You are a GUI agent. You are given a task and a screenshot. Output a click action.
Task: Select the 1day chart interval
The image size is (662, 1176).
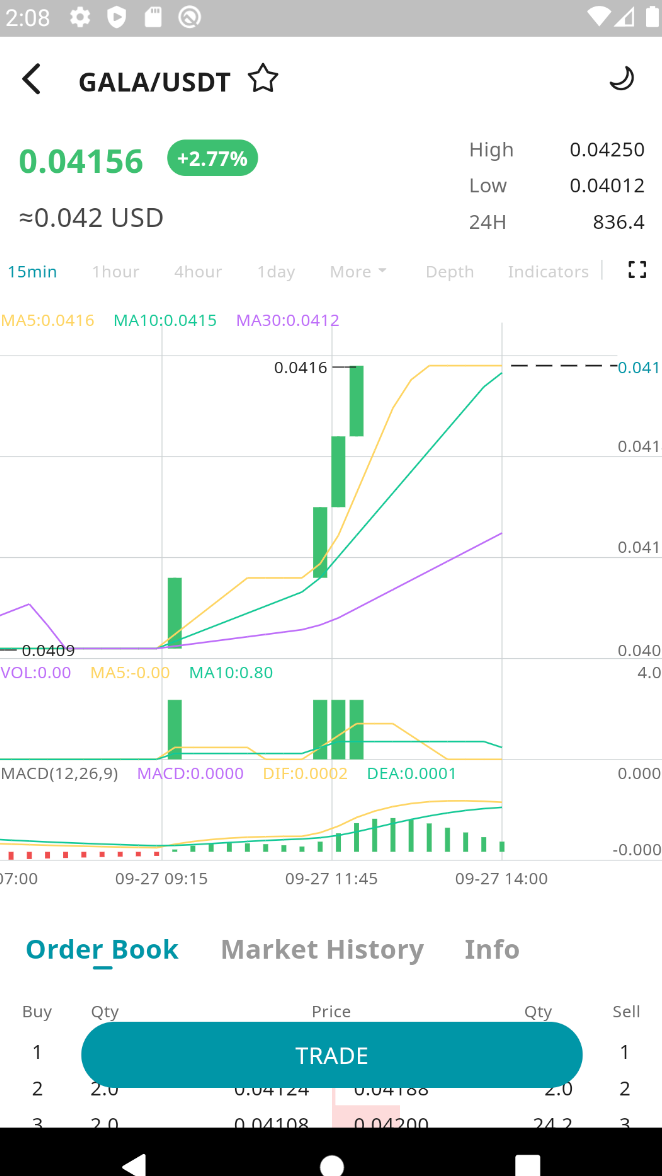[276, 272]
